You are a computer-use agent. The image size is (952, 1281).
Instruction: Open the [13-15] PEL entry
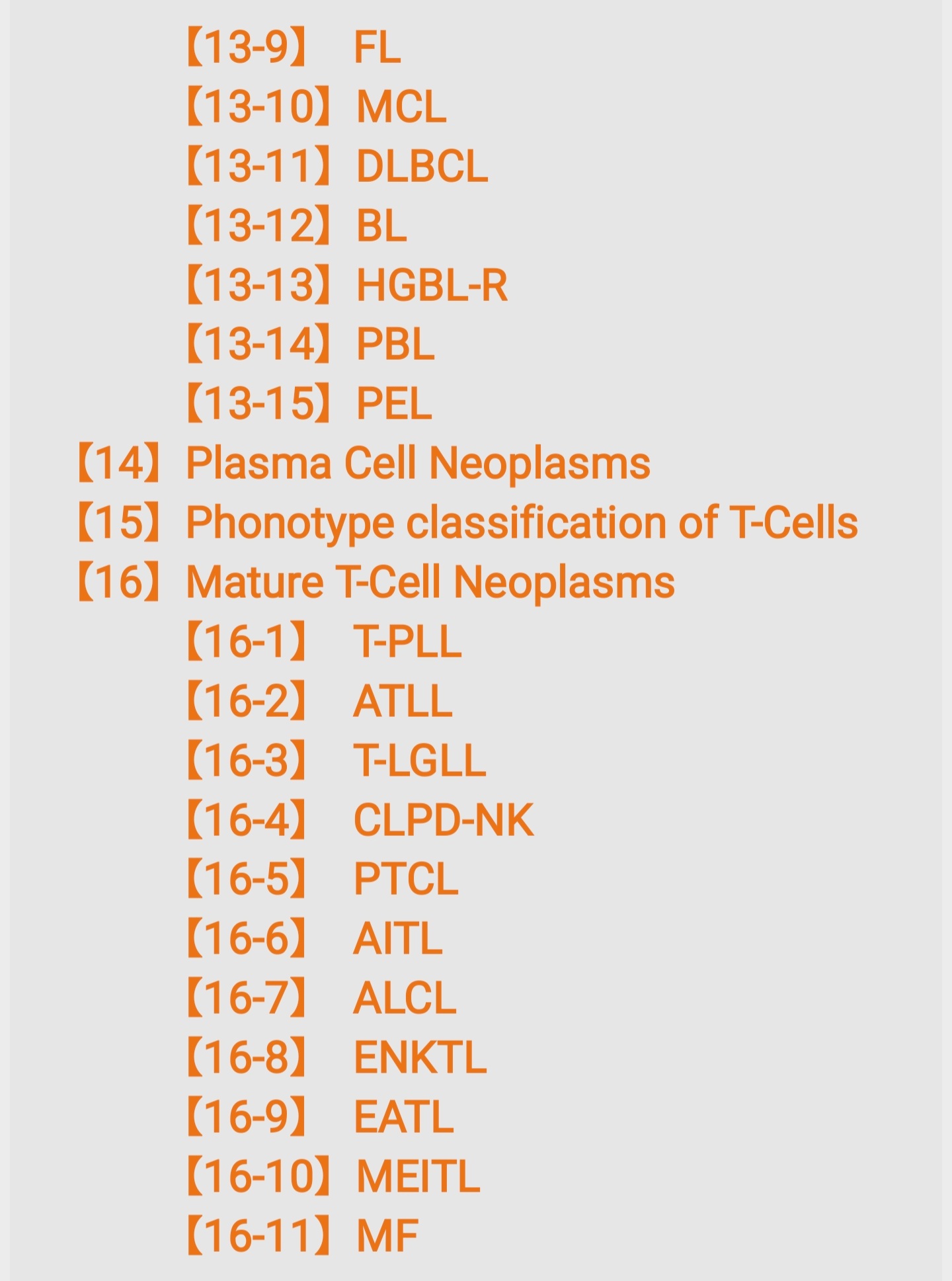tap(308, 403)
